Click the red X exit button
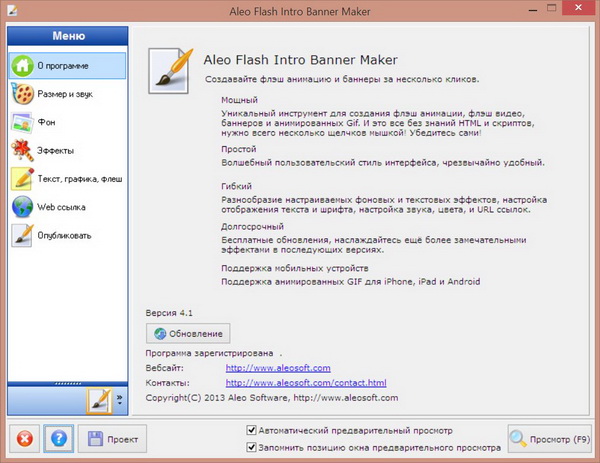 (25, 437)
